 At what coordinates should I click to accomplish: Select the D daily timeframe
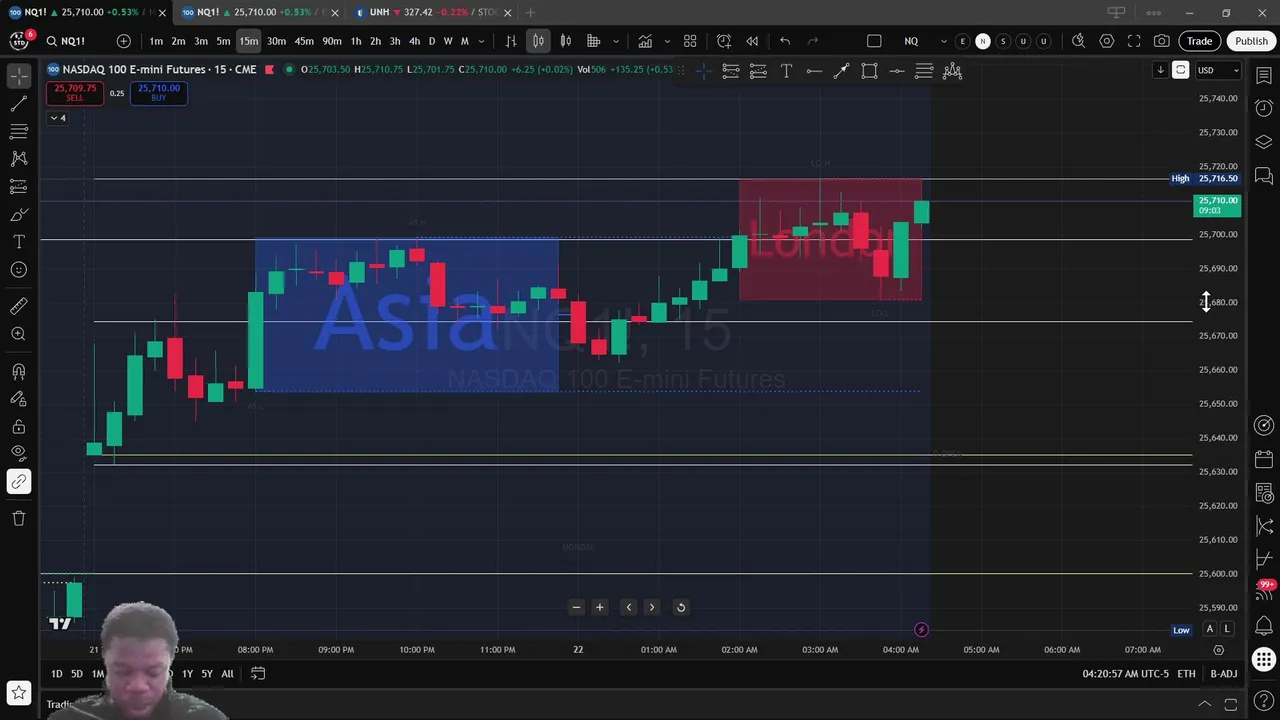(432, 41)
